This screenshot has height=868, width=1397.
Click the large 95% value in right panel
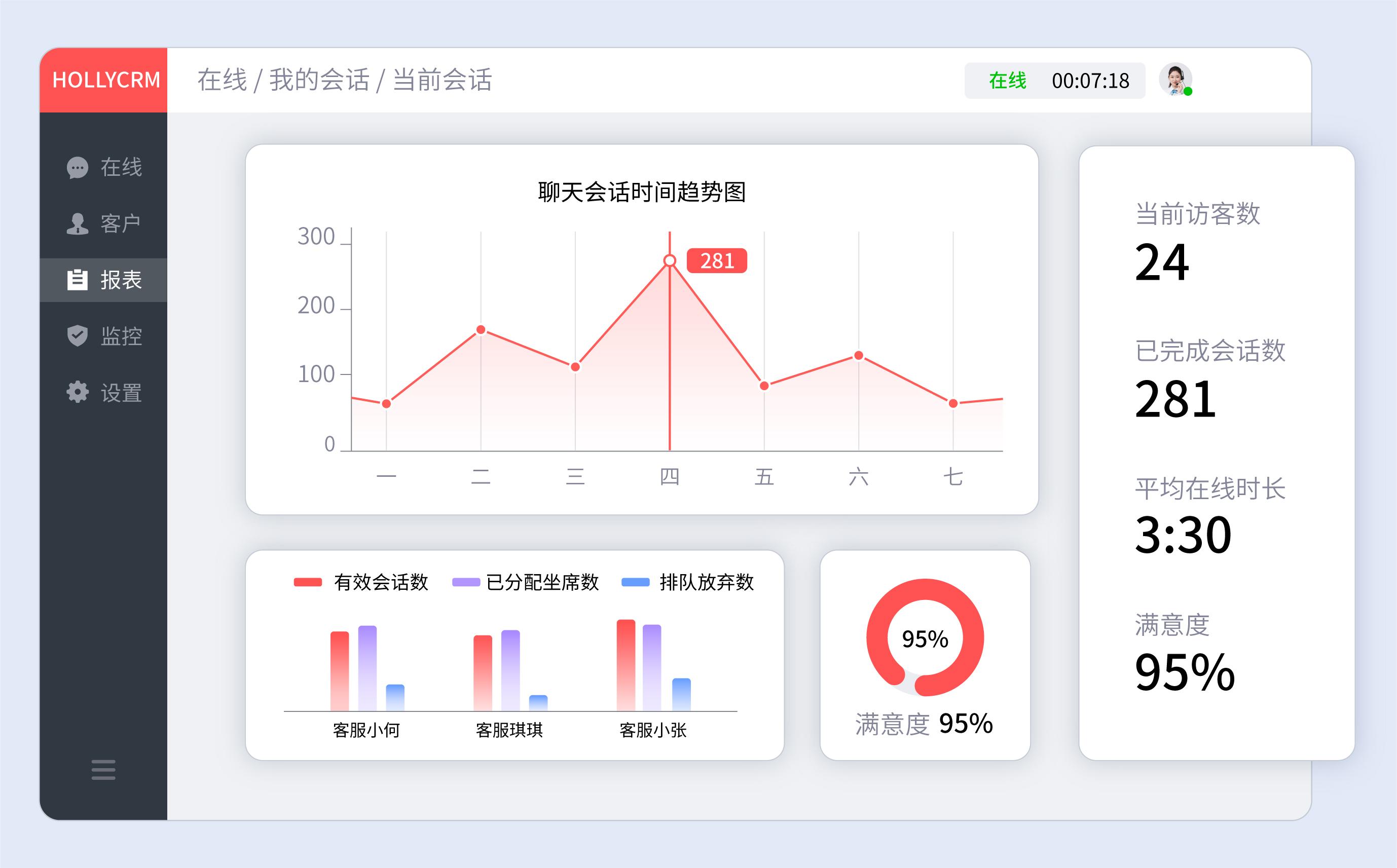click(1185, 672)
